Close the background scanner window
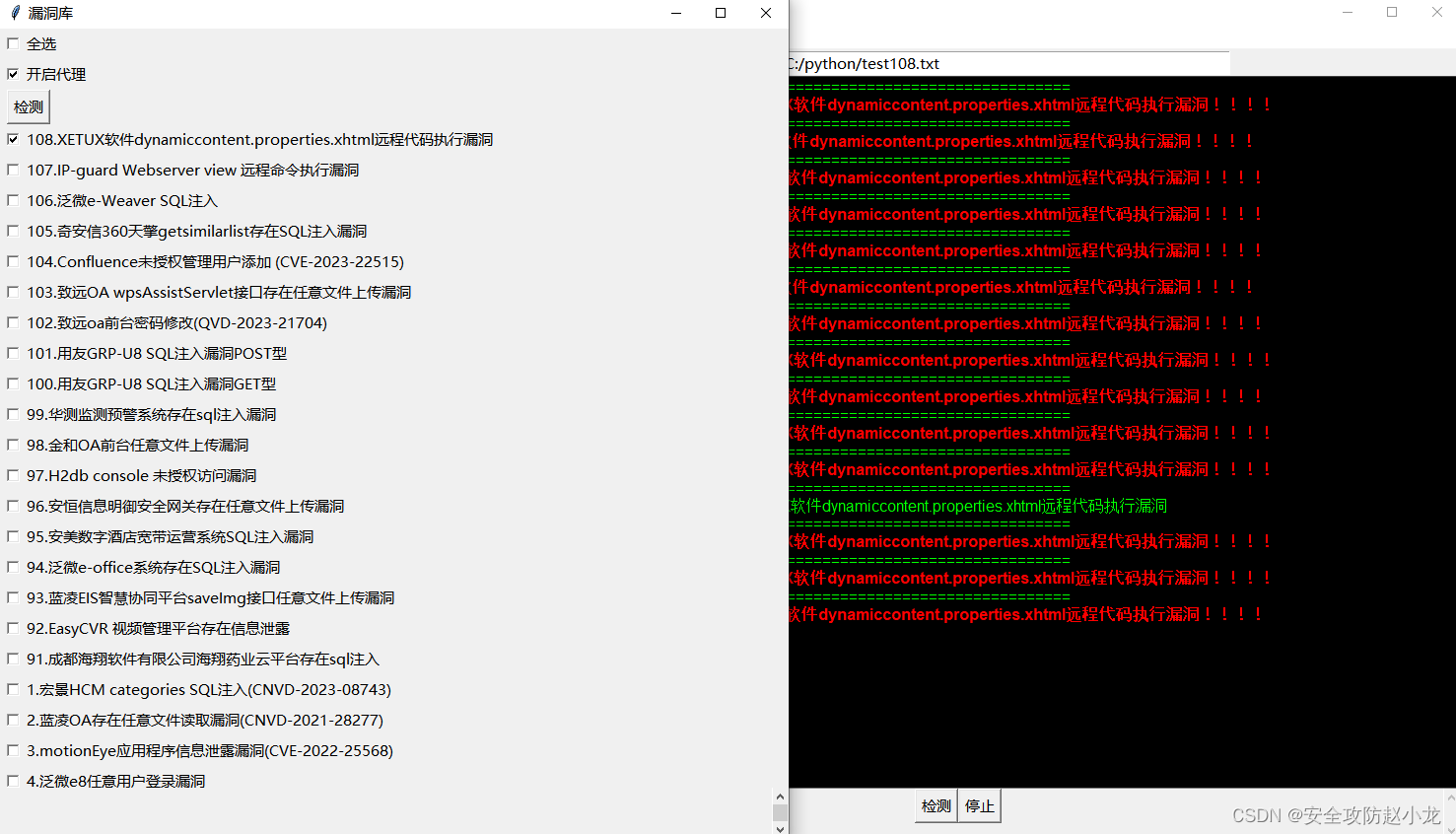Image resolution: width=1456 pixels, height=834 pixels. [1436, 12]
